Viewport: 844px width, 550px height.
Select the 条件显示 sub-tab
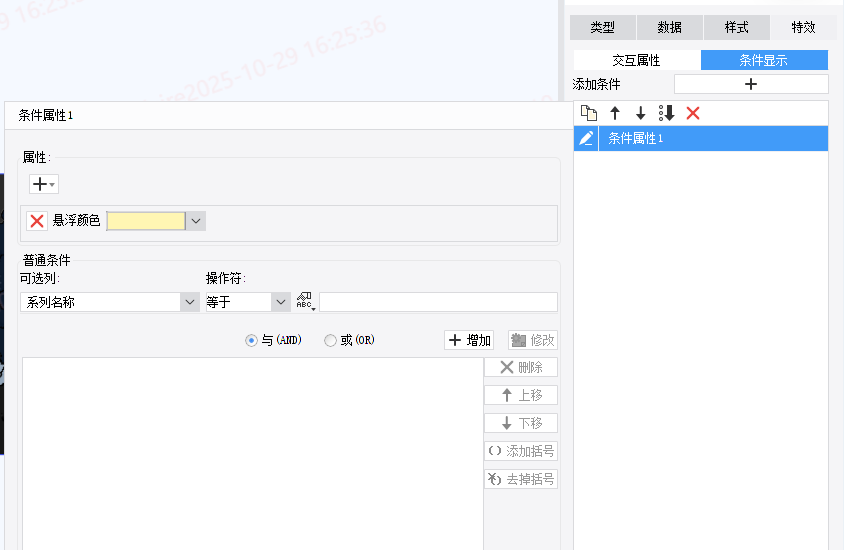pyautogui.click(x=764, y=60)
